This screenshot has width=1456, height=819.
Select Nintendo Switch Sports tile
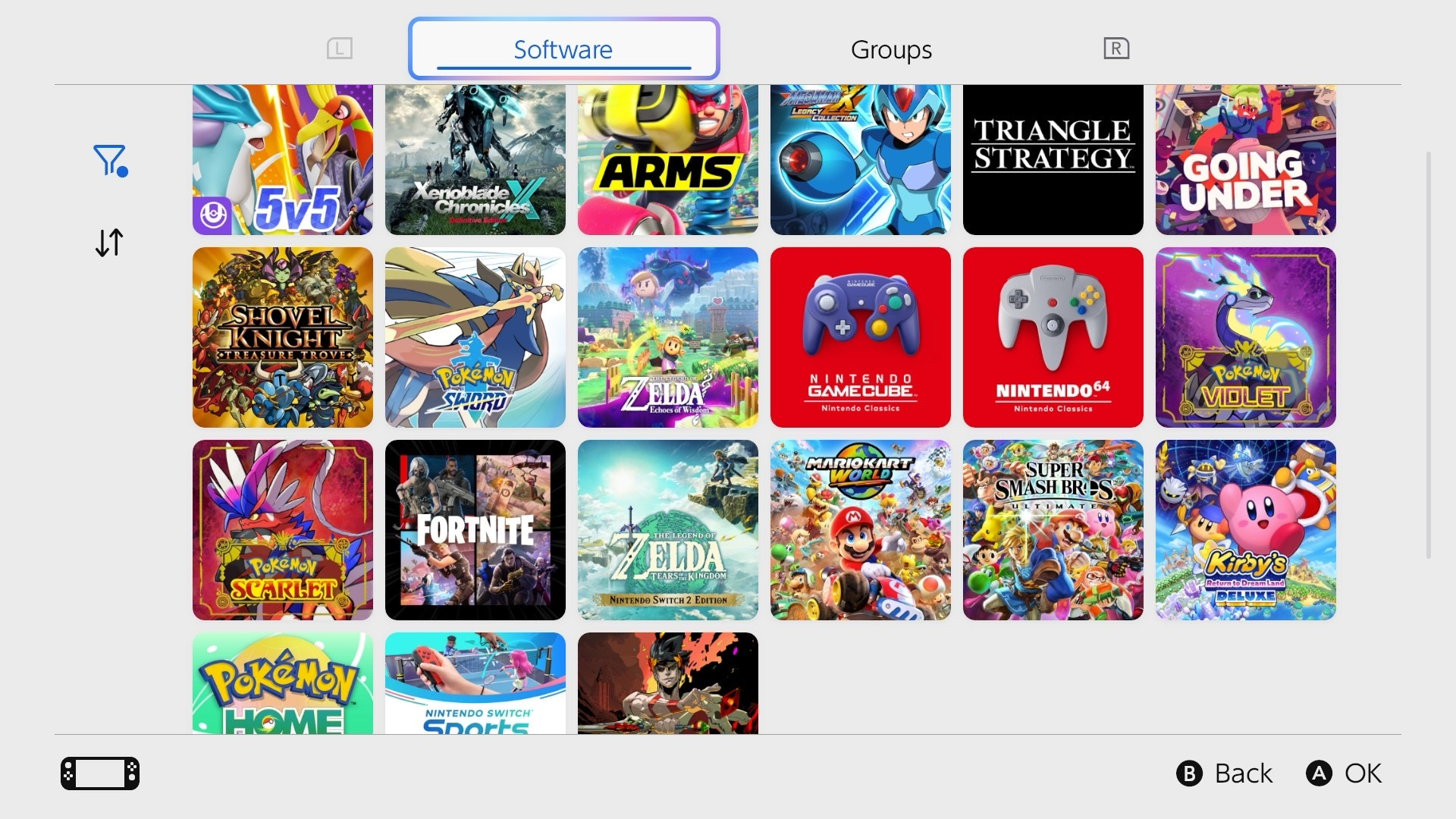pyautogui.click(x=475, y=683)
